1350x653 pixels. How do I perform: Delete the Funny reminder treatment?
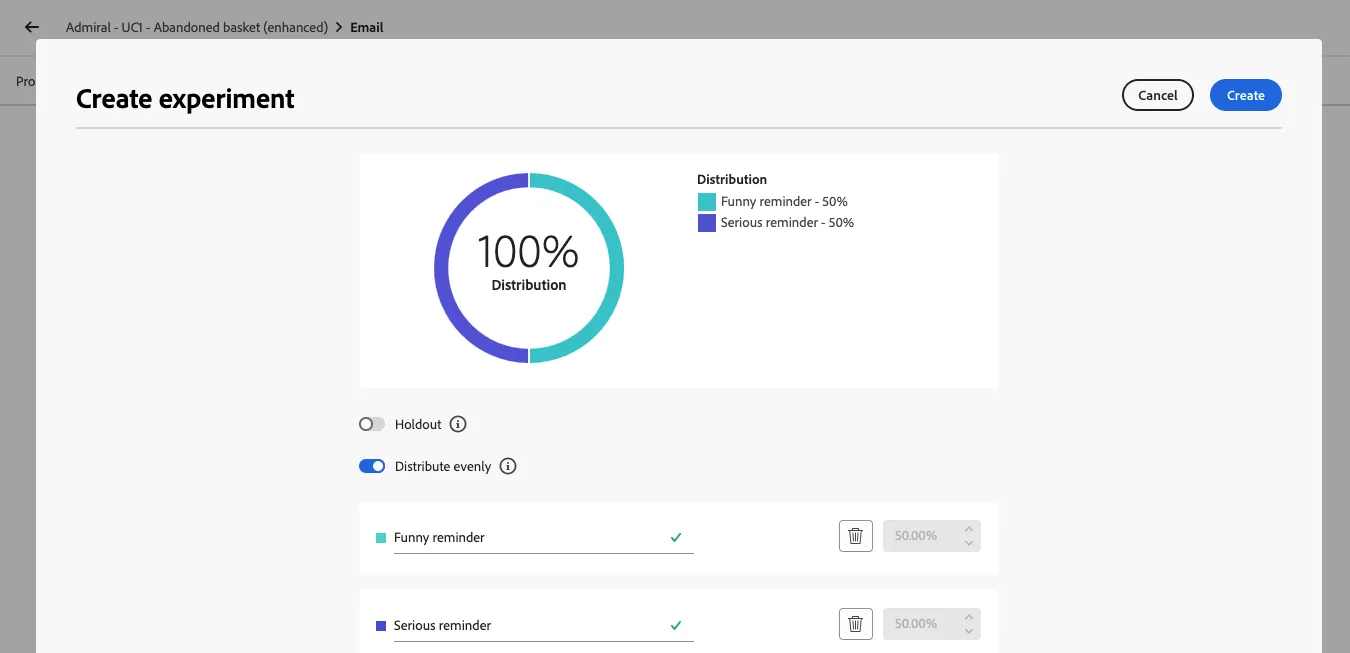tap(856, 536)
